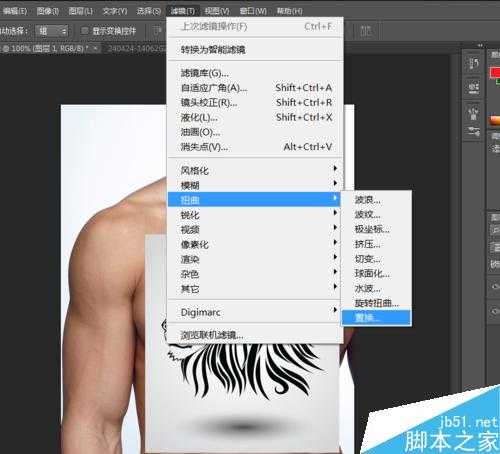Image resolution: width=500 pixels, height=454 pixels.
Task: Choose 波浪... wave distortion
Action: pos(377,200)
